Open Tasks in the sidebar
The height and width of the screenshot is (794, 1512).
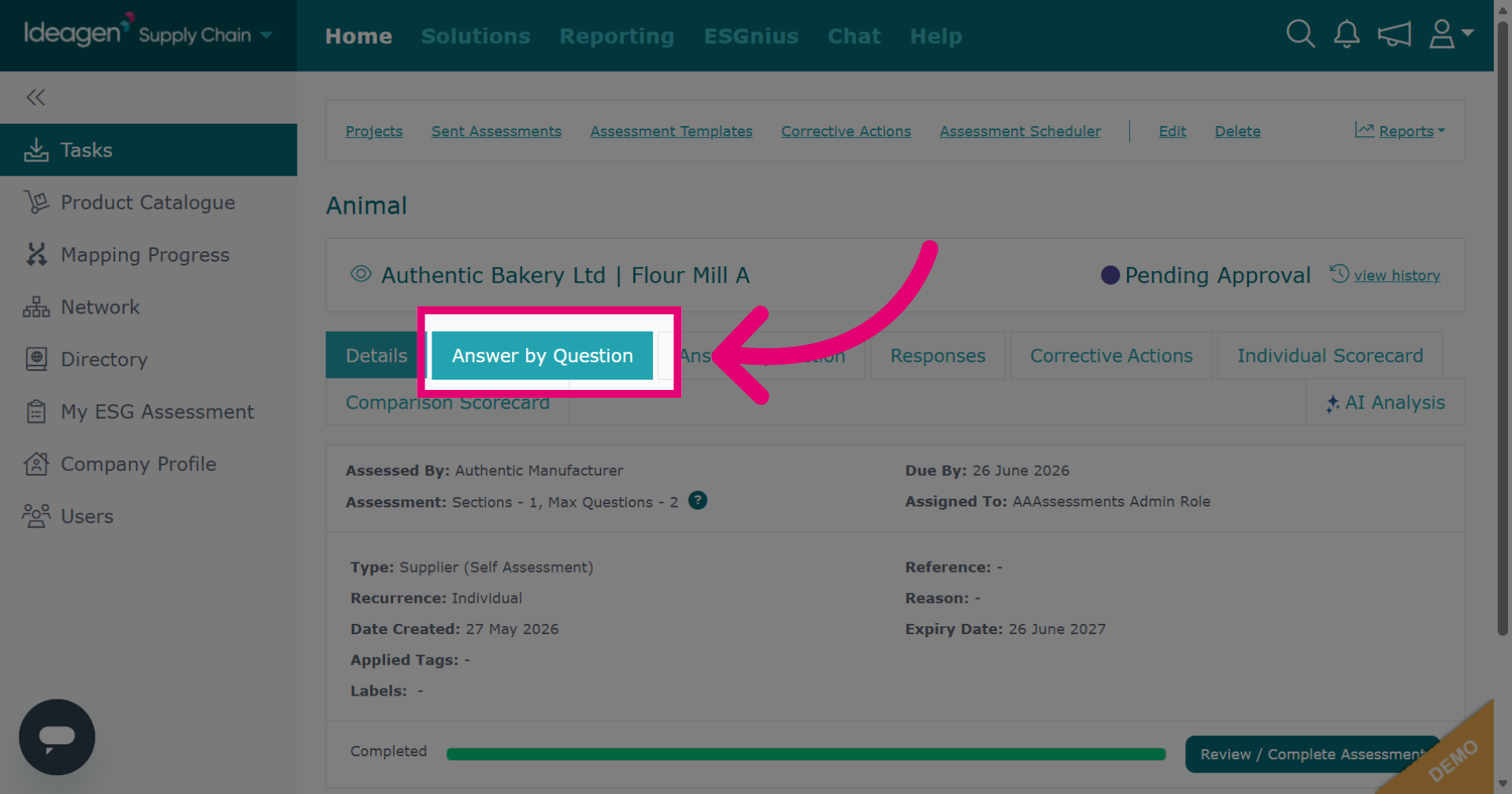[x=148, y=150]
